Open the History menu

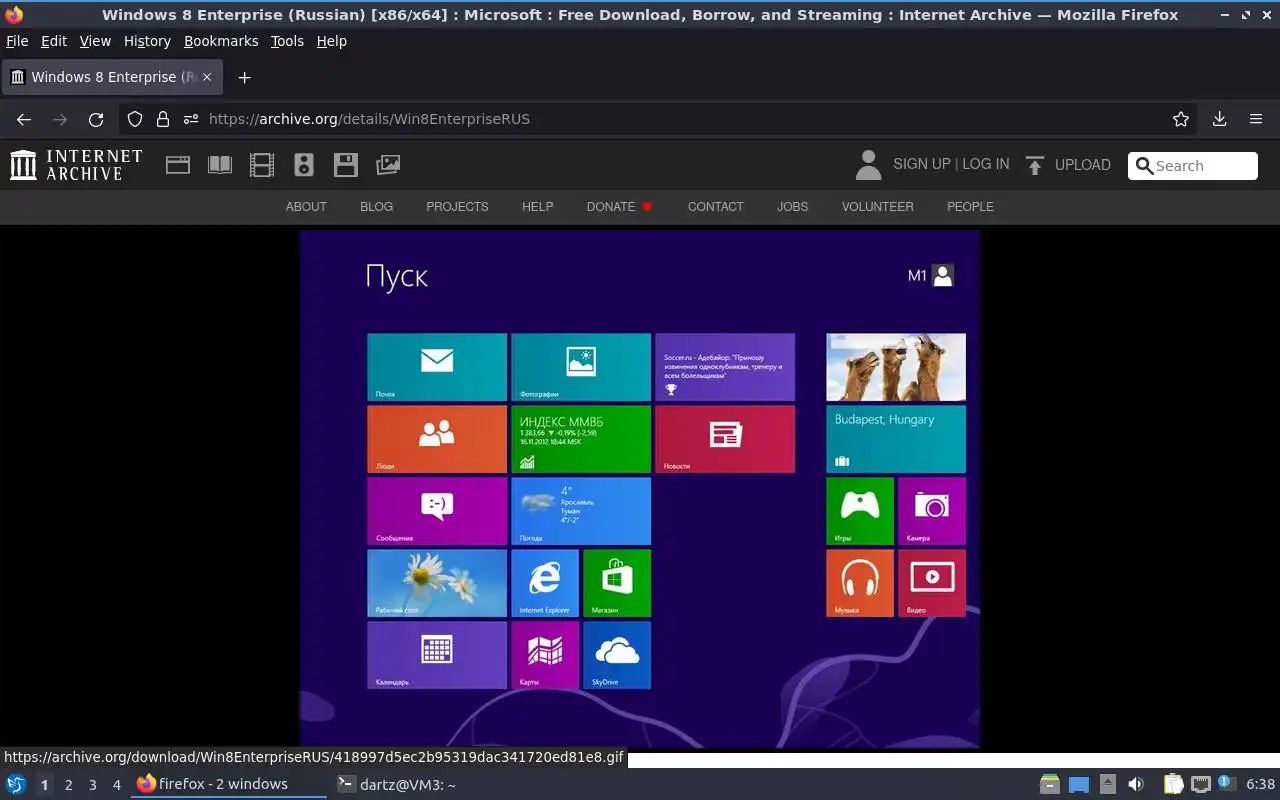click(147, 41)
